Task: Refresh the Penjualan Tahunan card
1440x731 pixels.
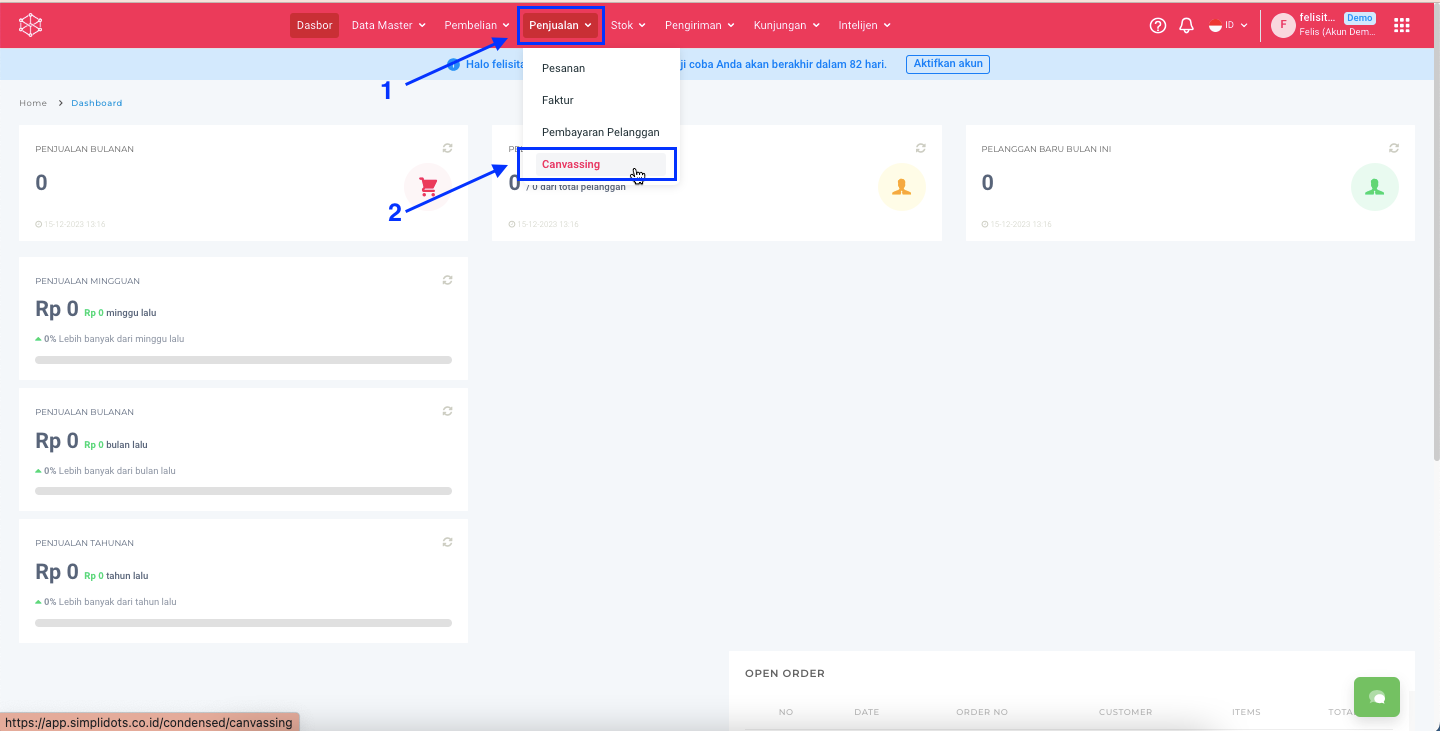Action: click(x=447, y=542)
